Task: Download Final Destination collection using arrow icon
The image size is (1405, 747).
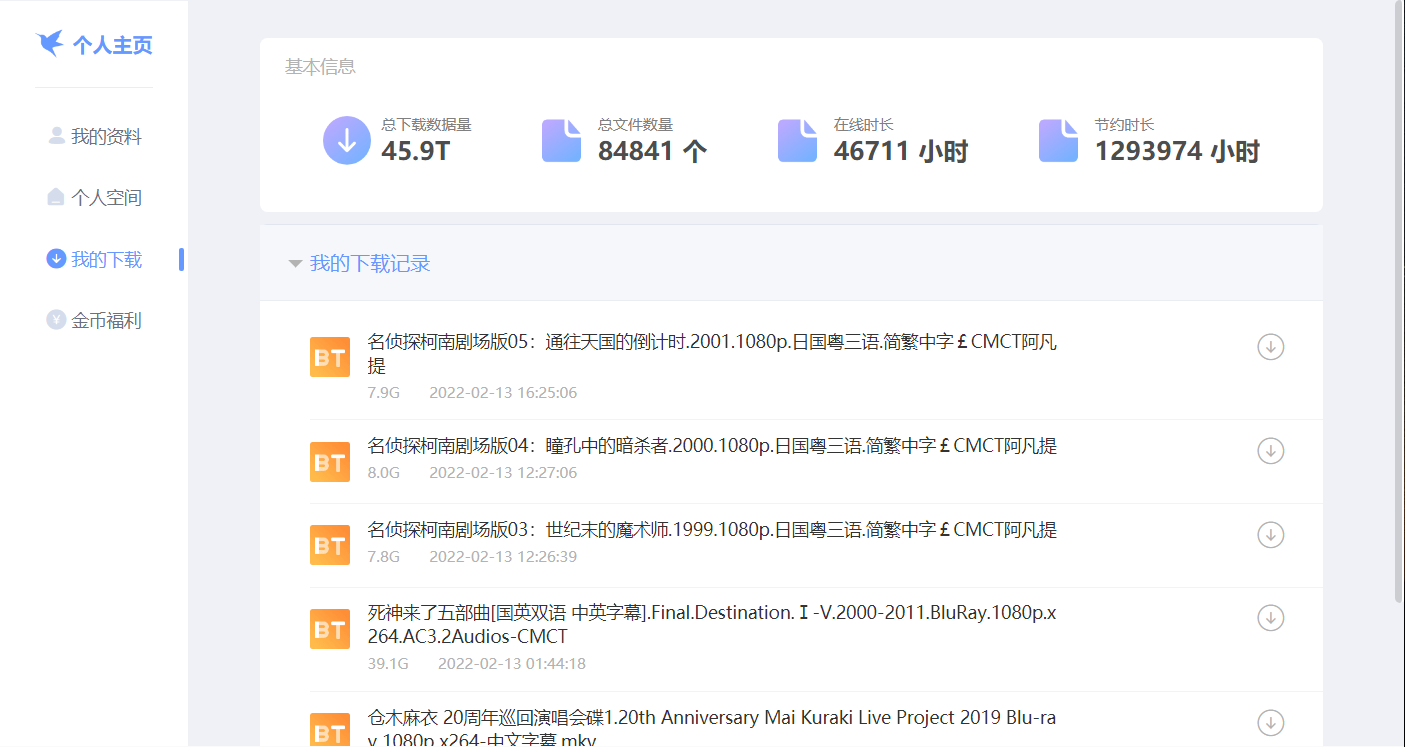Action: tap(1270, 618)
